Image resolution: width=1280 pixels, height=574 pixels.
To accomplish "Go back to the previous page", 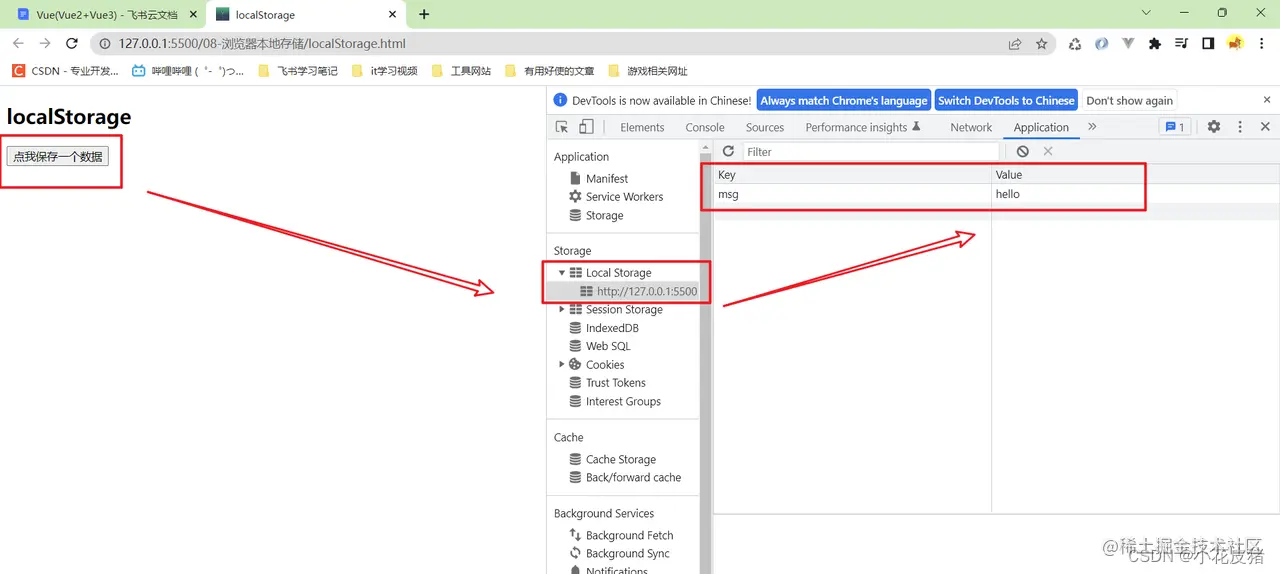I will (18, 43).
